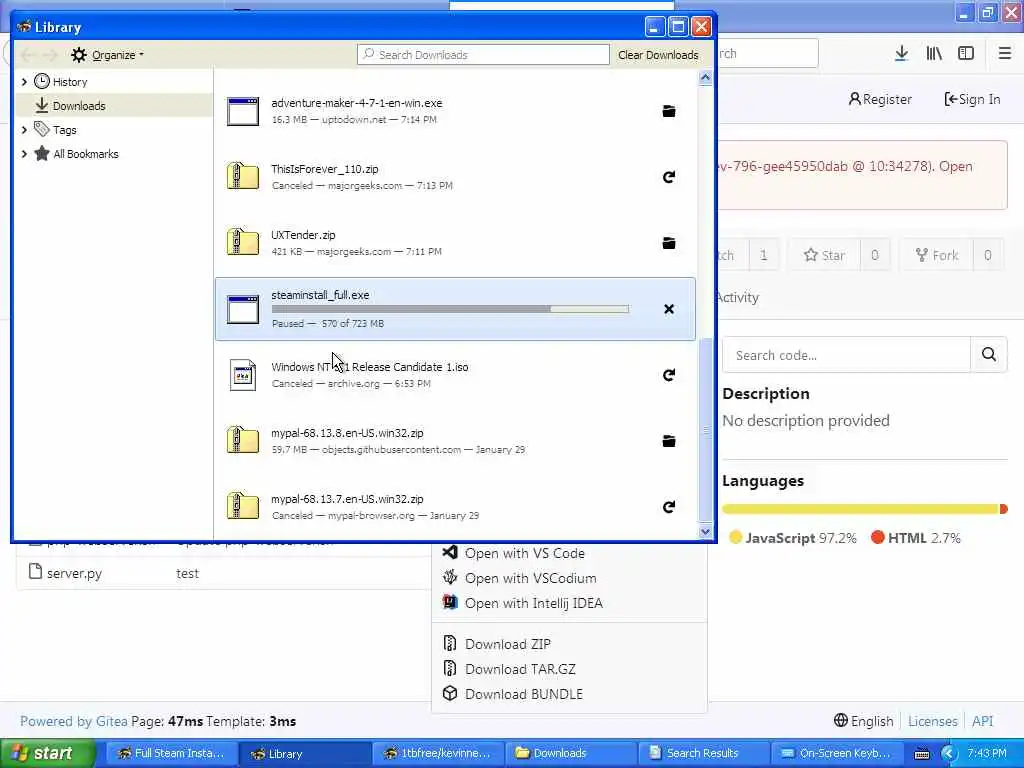Switch to Search Results taskbar button
Screen dimensions: 1024x768
pyautogui.click(x=704, y=754)
